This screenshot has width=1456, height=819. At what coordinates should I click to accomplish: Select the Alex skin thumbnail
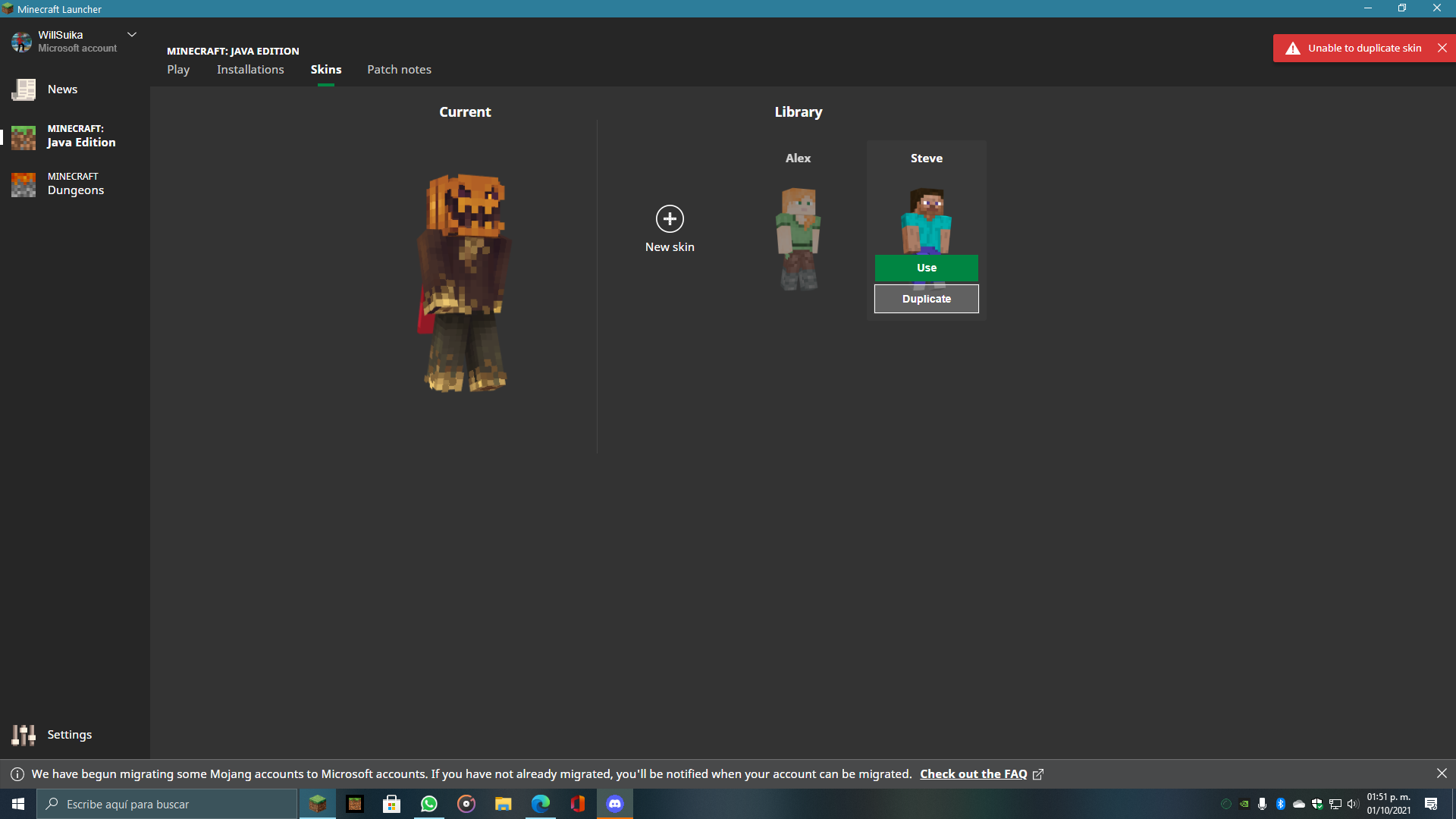tap(798, 238)
